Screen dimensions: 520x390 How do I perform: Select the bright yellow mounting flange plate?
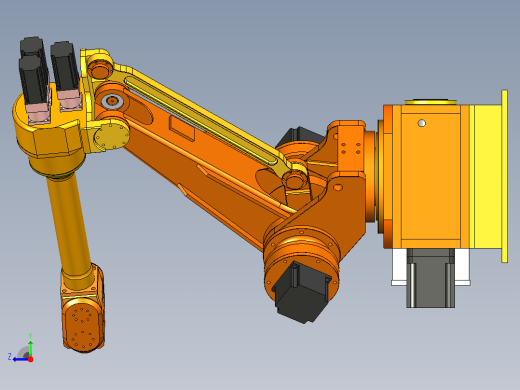pos(504,176)
